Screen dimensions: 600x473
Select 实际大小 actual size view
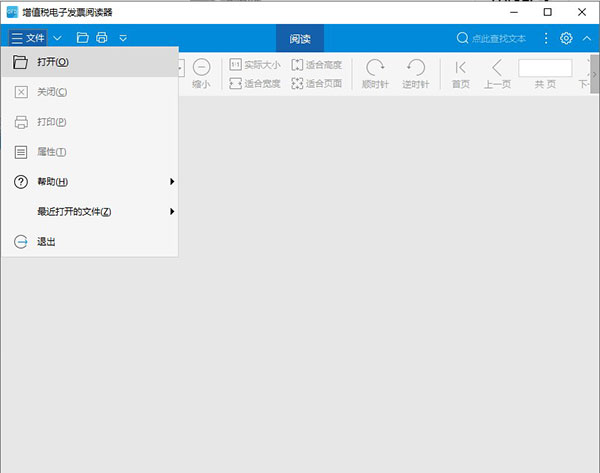tap(255, 65)
